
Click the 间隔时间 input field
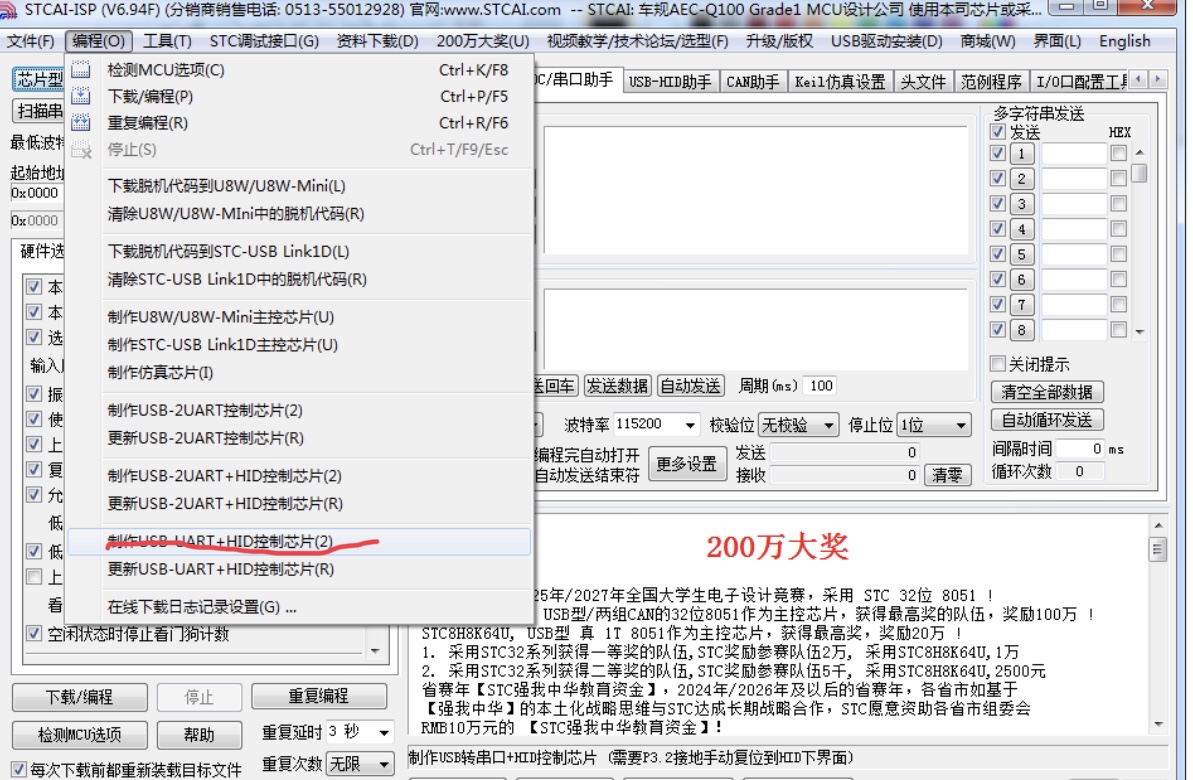[x=1080, y=449]
